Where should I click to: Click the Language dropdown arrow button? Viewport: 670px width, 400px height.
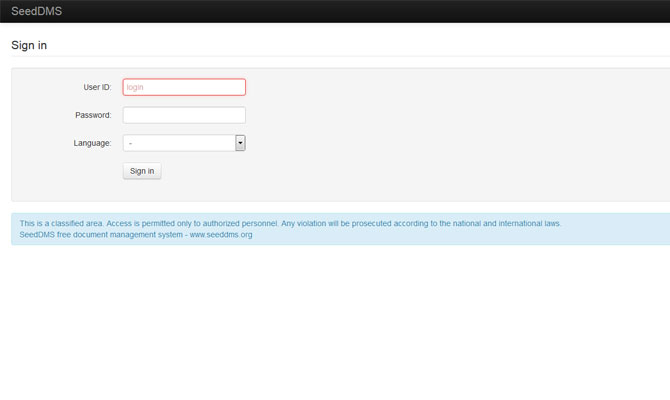coord(240,143)
